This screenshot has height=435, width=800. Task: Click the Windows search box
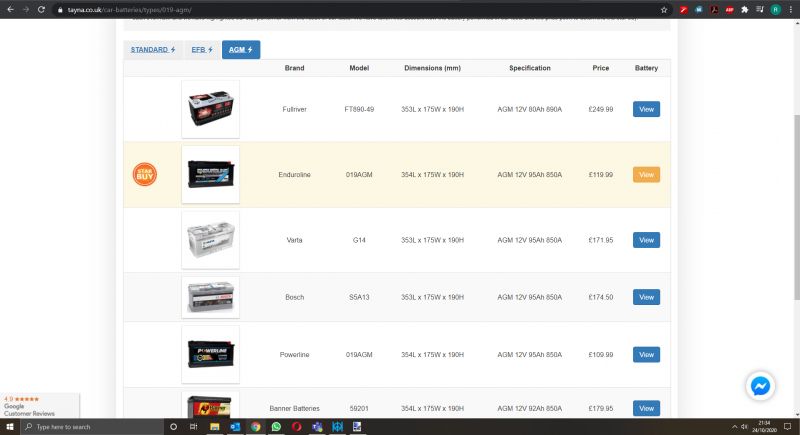click(92, 427)
